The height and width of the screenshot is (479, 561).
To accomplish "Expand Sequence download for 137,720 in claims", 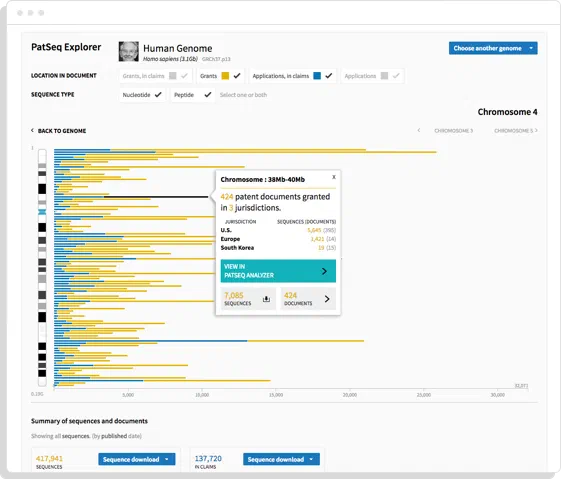I will 281,459.
